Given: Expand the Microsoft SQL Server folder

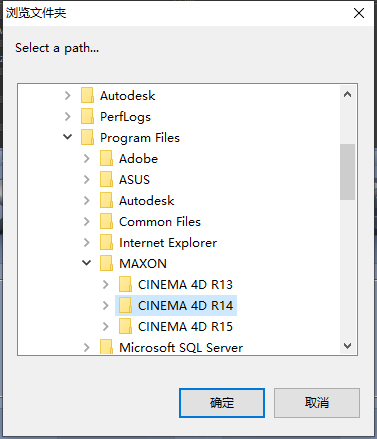Looking at the screenshot, I should tap(87, 347).
